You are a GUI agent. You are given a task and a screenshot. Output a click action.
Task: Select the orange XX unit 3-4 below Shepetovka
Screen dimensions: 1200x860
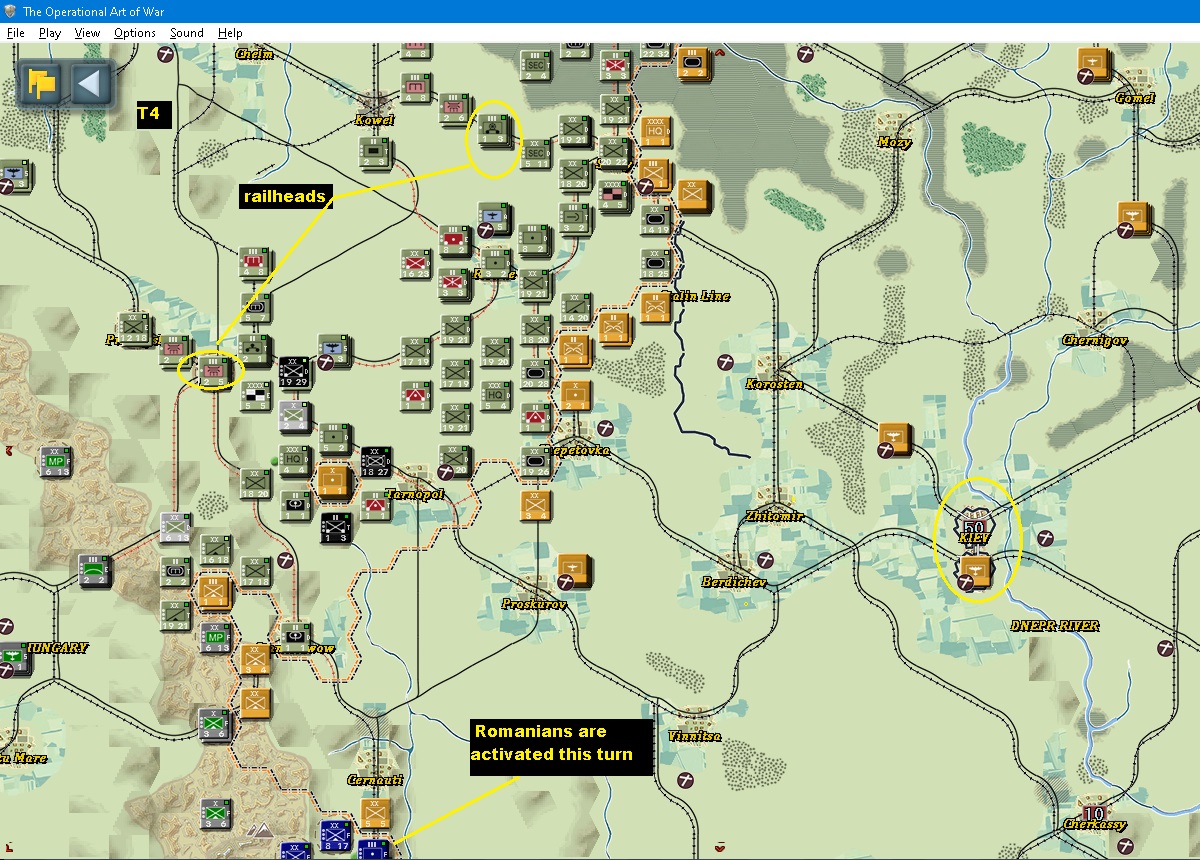click(535, 505)
